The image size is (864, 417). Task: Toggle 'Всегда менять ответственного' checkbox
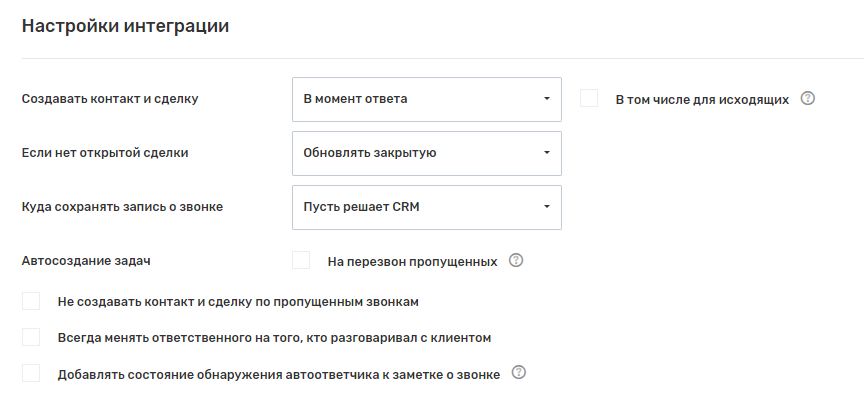31,337
